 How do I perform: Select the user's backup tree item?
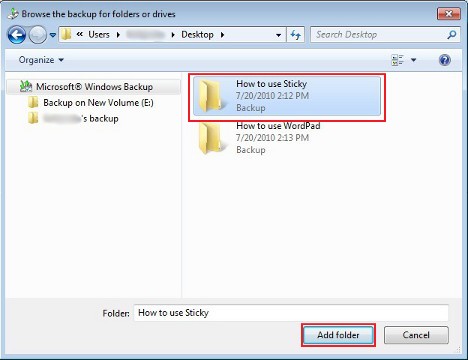[x=81, y=118]
